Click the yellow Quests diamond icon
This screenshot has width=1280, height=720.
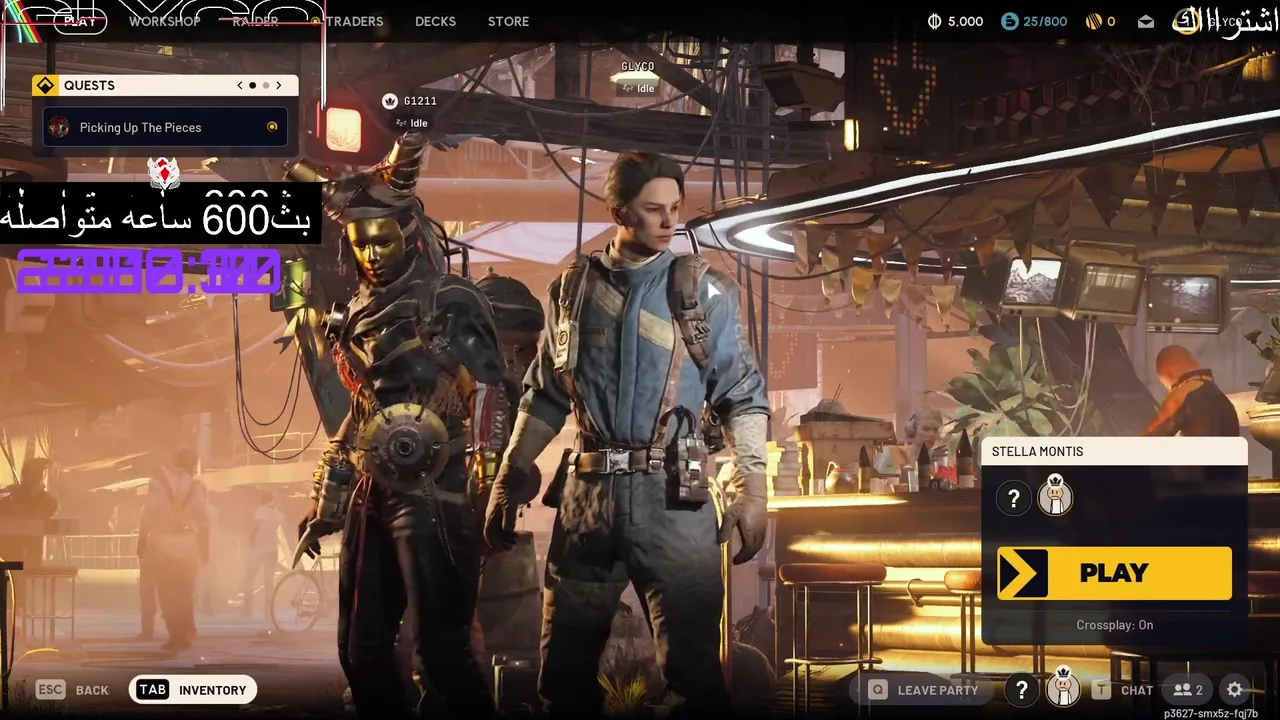coord(45,85)
